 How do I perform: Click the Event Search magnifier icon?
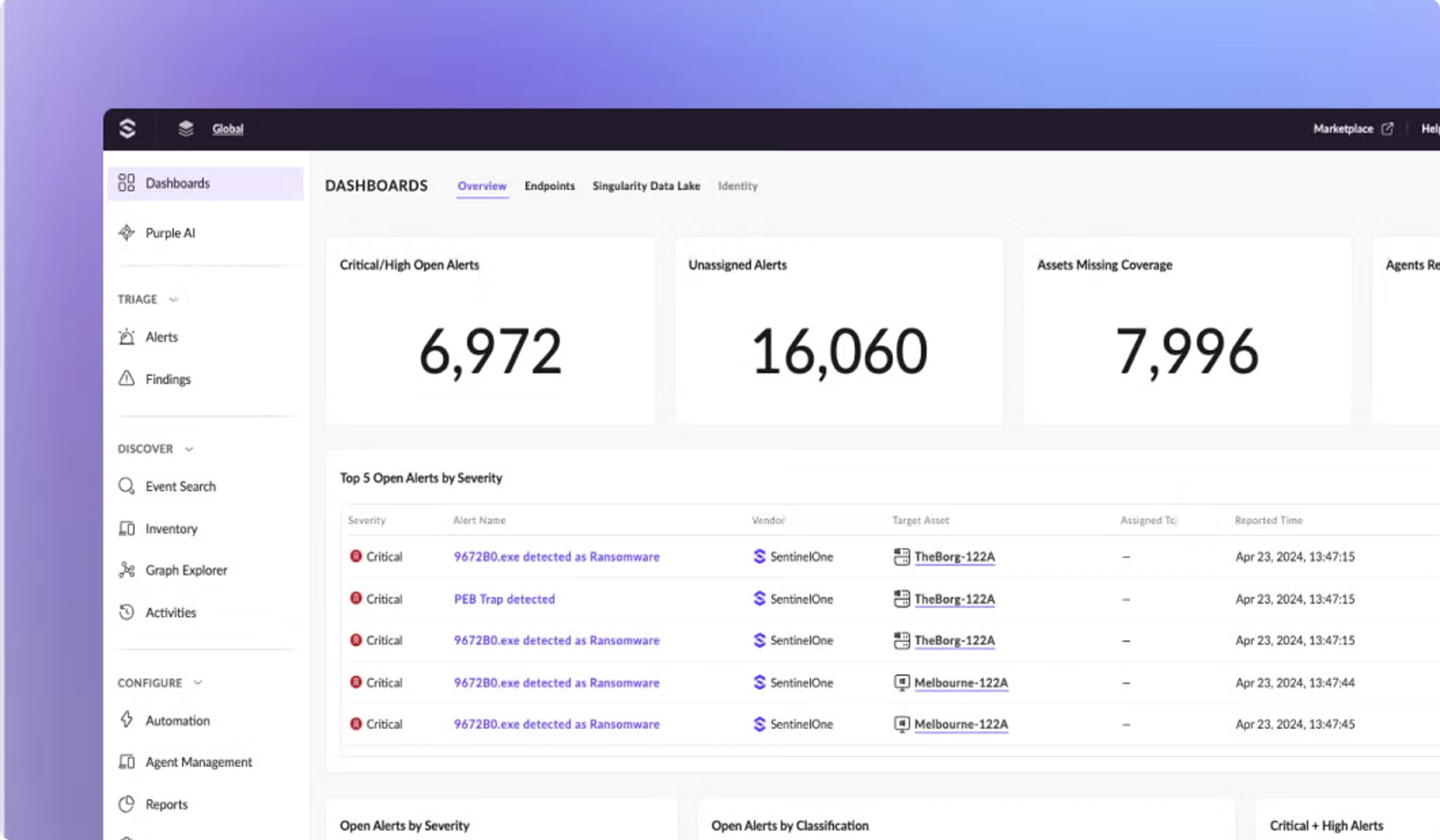pyautogui.click(x=127, y=486)
